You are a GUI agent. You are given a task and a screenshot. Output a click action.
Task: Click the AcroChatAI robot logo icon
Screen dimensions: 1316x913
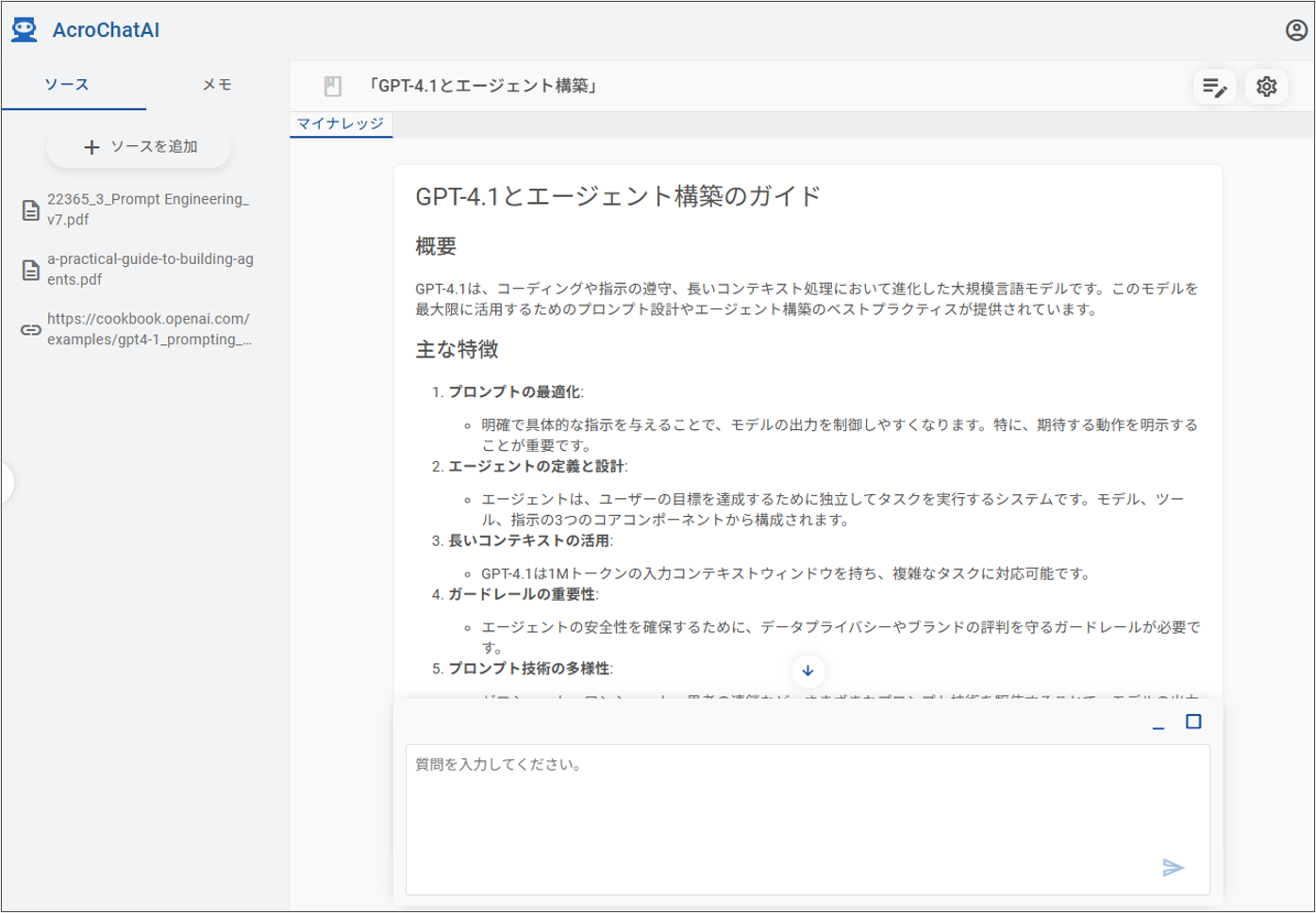pos(25,30)
